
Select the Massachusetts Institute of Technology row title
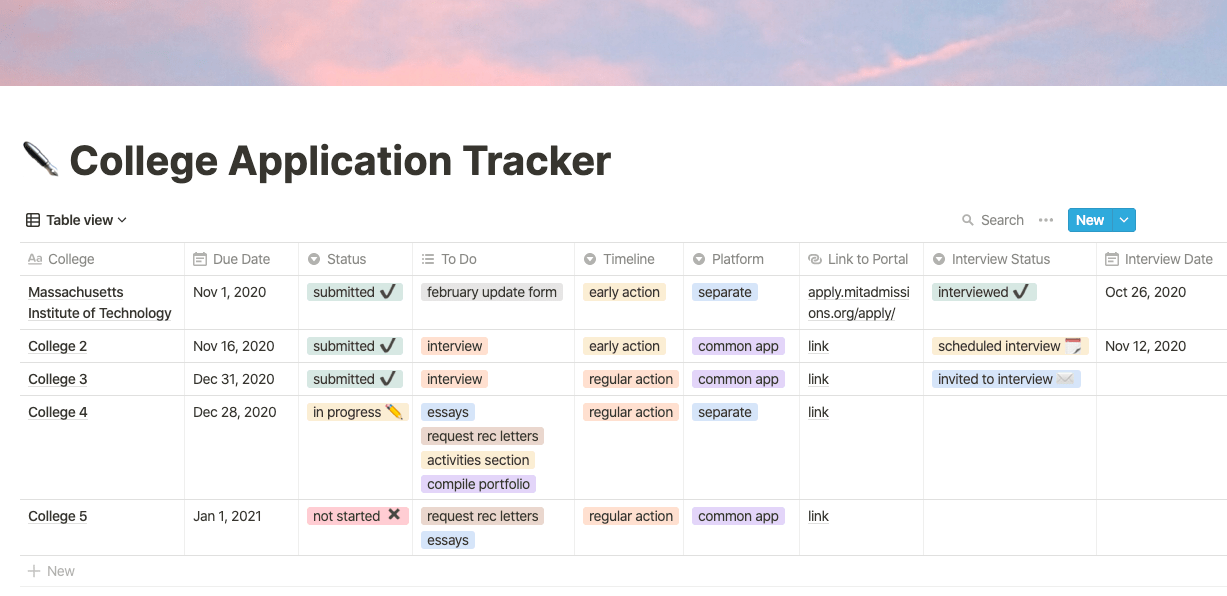point(100,302)
